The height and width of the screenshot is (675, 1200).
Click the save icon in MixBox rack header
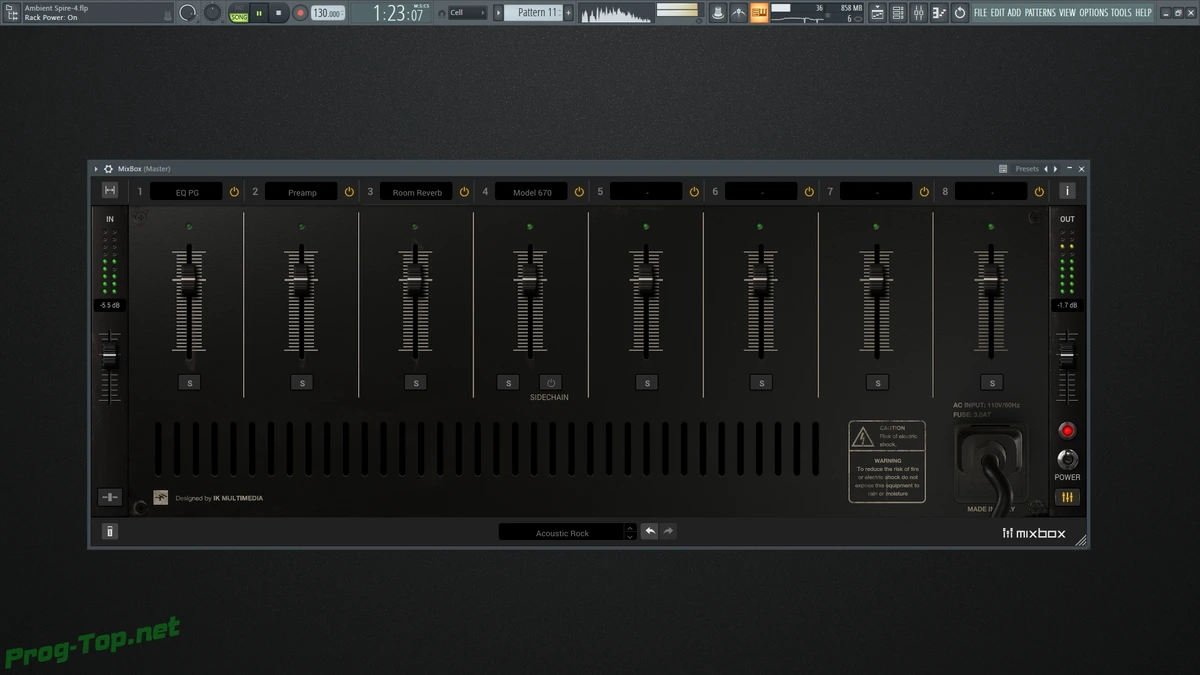coord(110,191)
